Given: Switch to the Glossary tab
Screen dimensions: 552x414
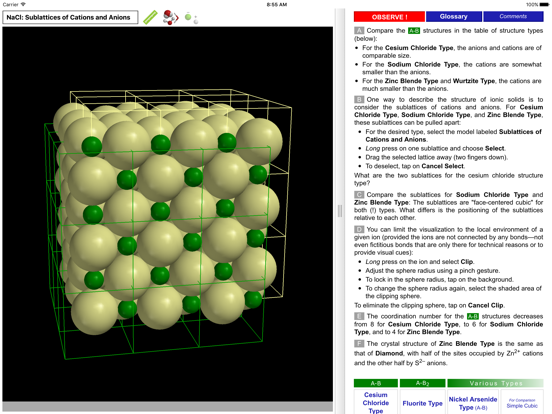Looking at the screenshot, I should click(453, 17).
